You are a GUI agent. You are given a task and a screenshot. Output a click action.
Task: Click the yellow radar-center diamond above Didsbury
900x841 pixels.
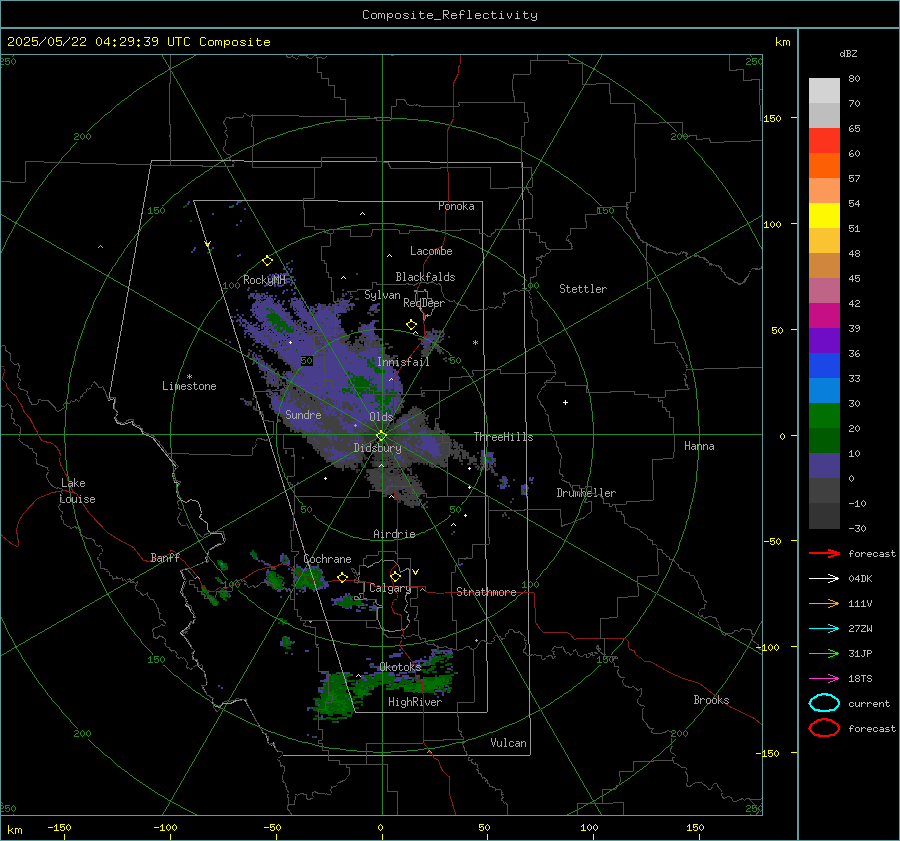click(381, 436)
